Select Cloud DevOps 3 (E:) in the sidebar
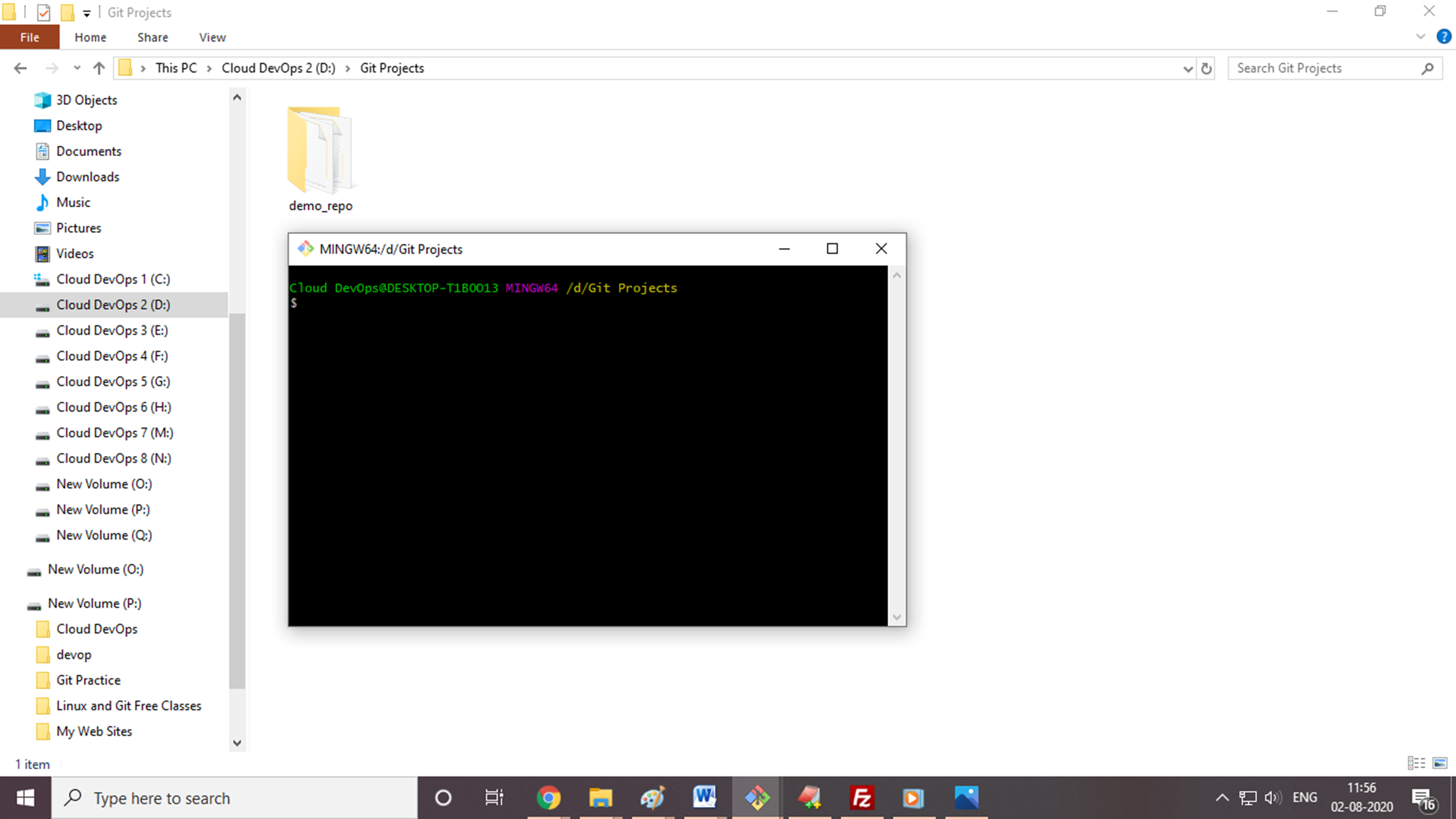The height and width of the screenshot is (819, 1456). coord(111,330)
